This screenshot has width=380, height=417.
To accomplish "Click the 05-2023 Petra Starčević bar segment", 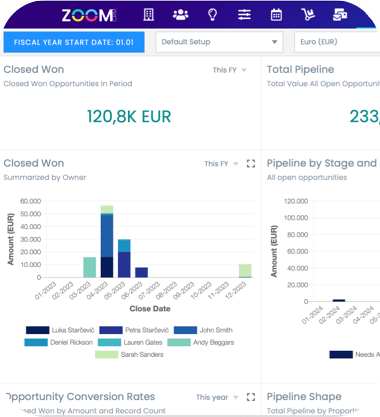I will 124,265.
